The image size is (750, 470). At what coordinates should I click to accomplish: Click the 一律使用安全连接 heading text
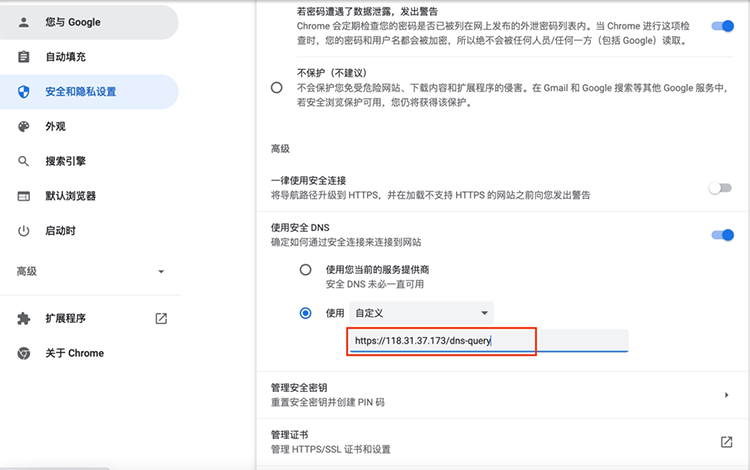(x=309, y=181)
